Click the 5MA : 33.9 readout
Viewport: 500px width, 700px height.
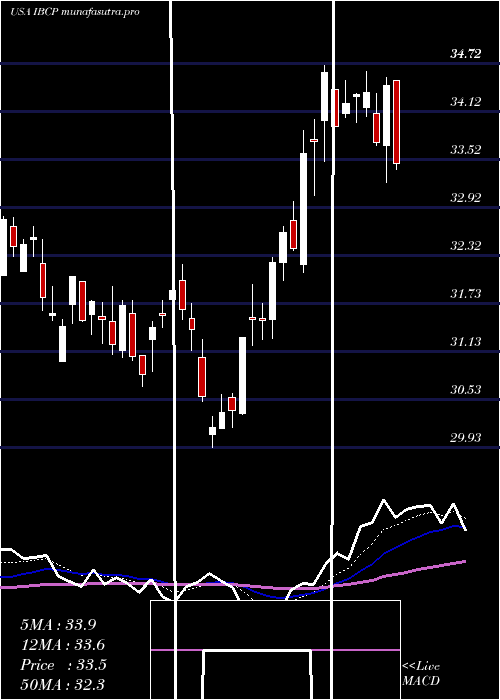click(58, 625)
